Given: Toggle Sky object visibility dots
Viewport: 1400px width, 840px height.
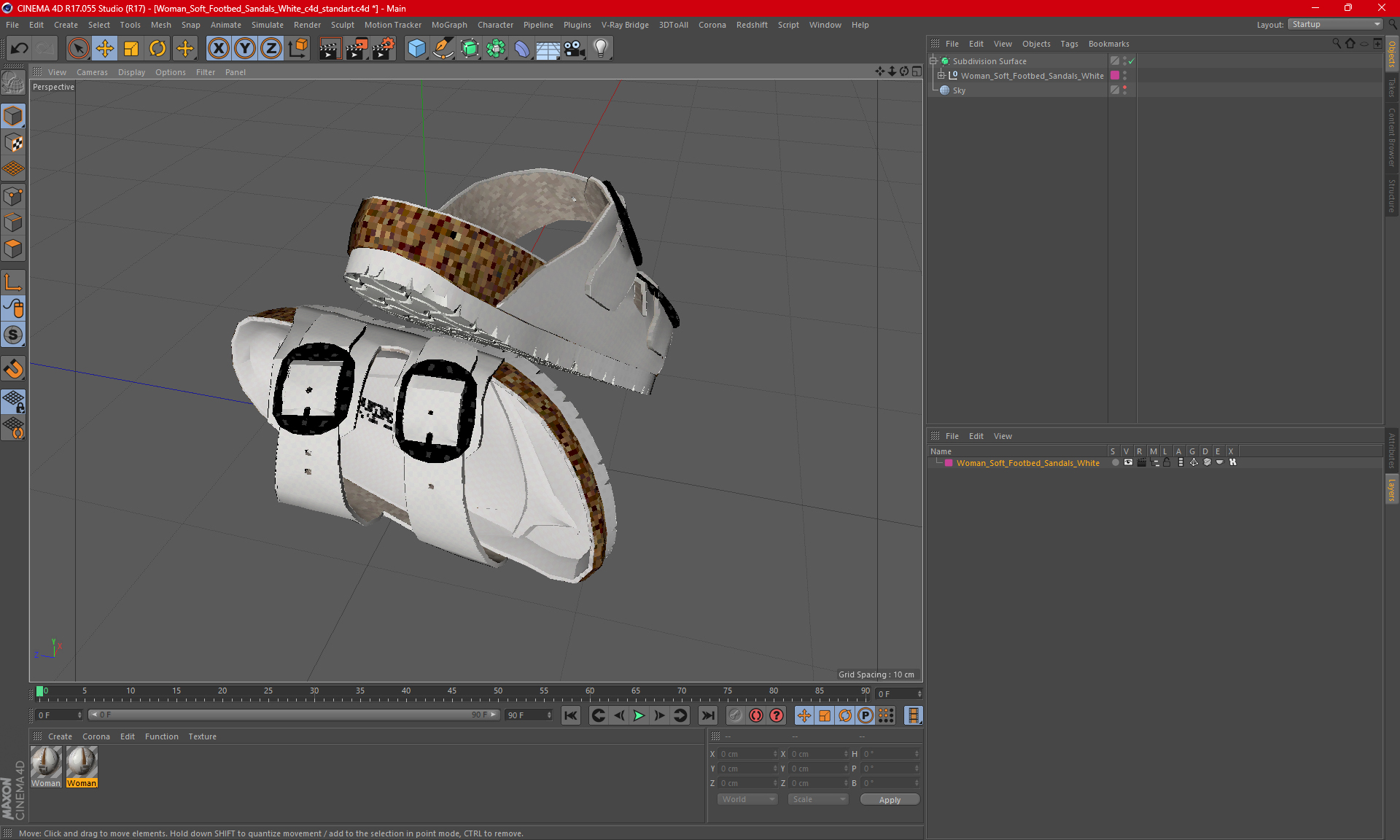Looking at the screenshot, I should click(1125, 90).
